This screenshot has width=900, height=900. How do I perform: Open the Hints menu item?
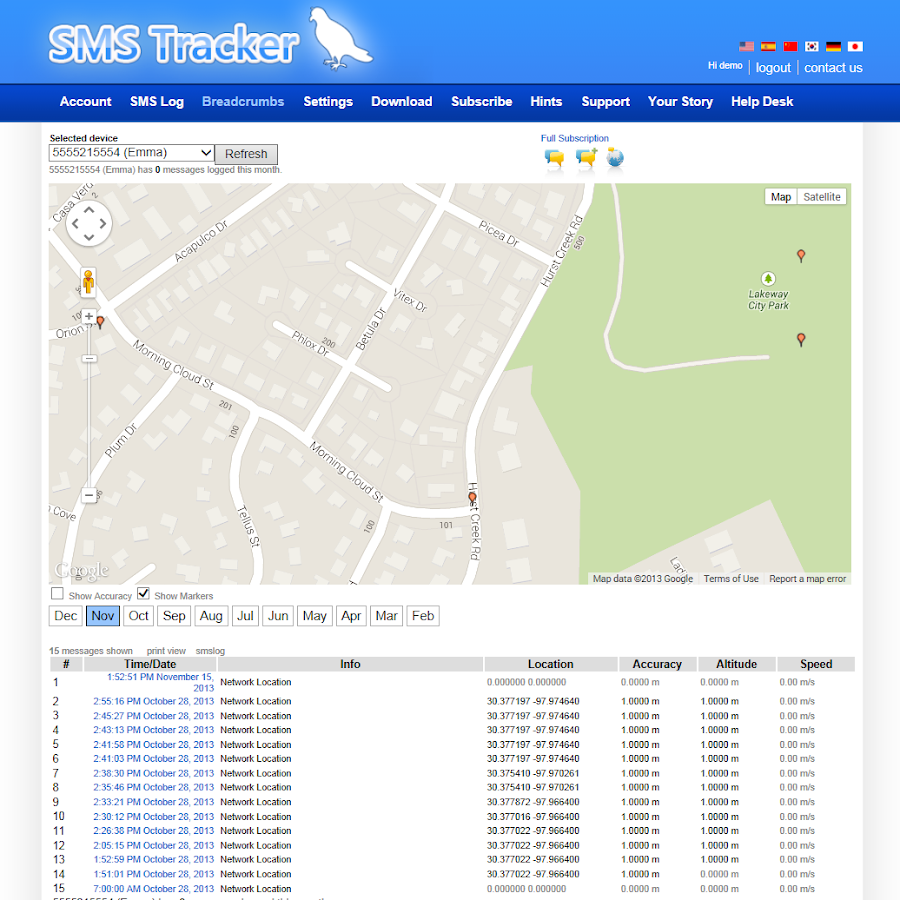pyautogui.click(x=546, y=102)
